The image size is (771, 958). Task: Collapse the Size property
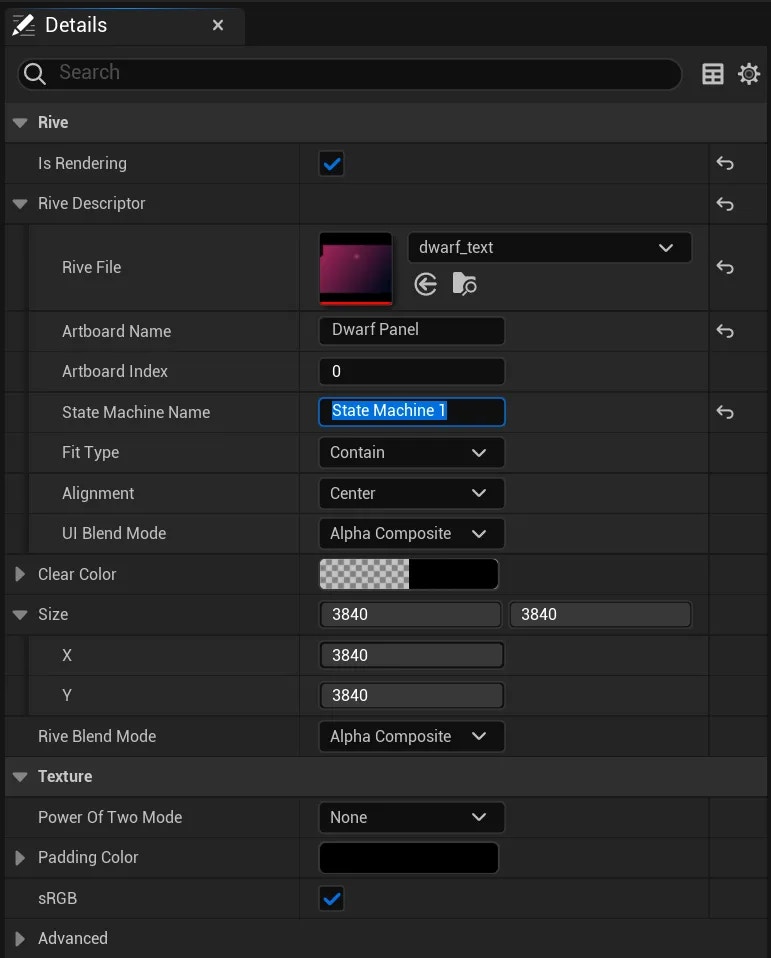click(20, 615)
